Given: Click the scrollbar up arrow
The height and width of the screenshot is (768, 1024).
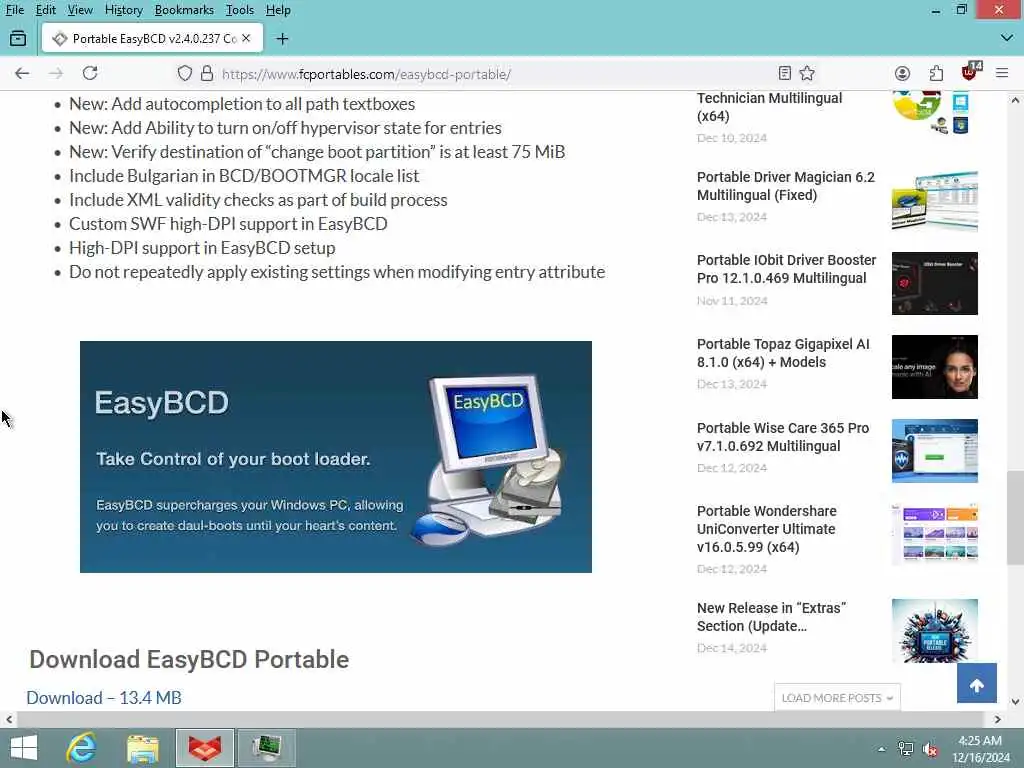Looking at the screenshot, I should (x=1015, y=101).
